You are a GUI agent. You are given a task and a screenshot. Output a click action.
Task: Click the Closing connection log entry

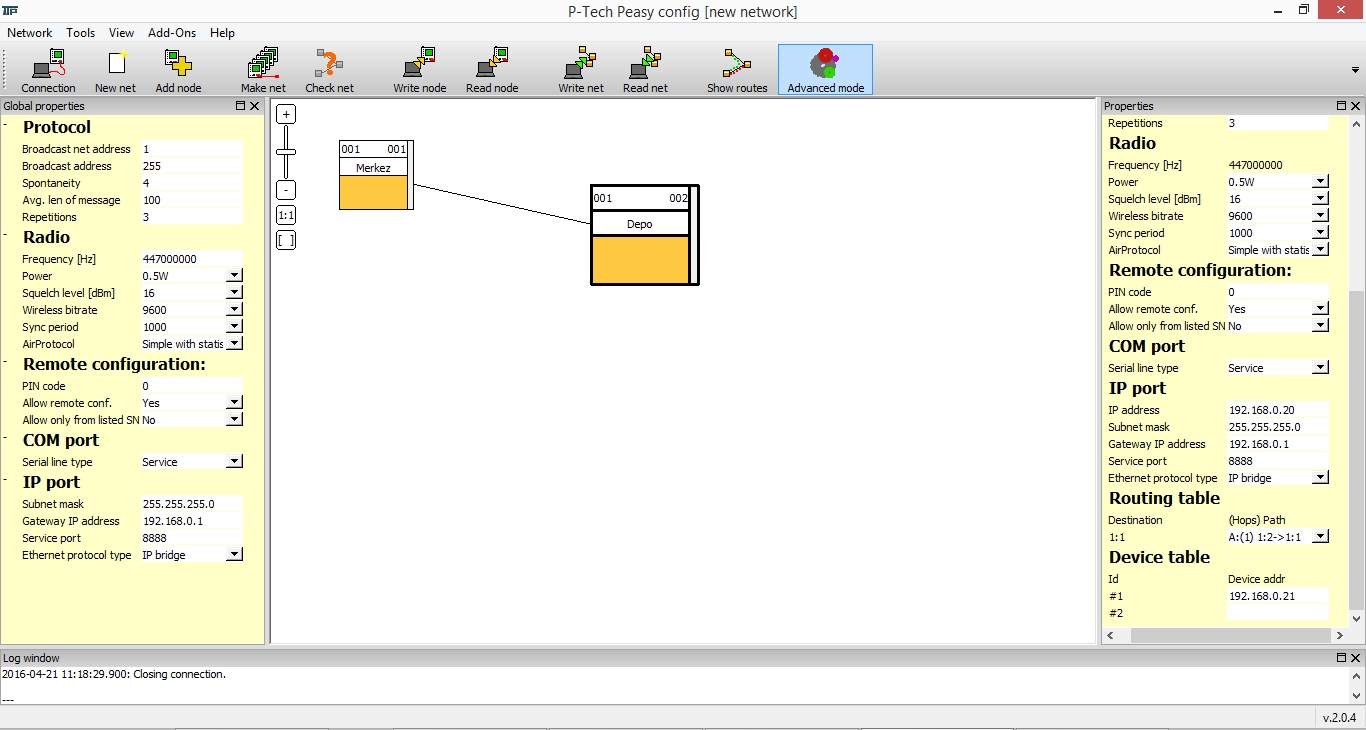click(x=114, y=674)
